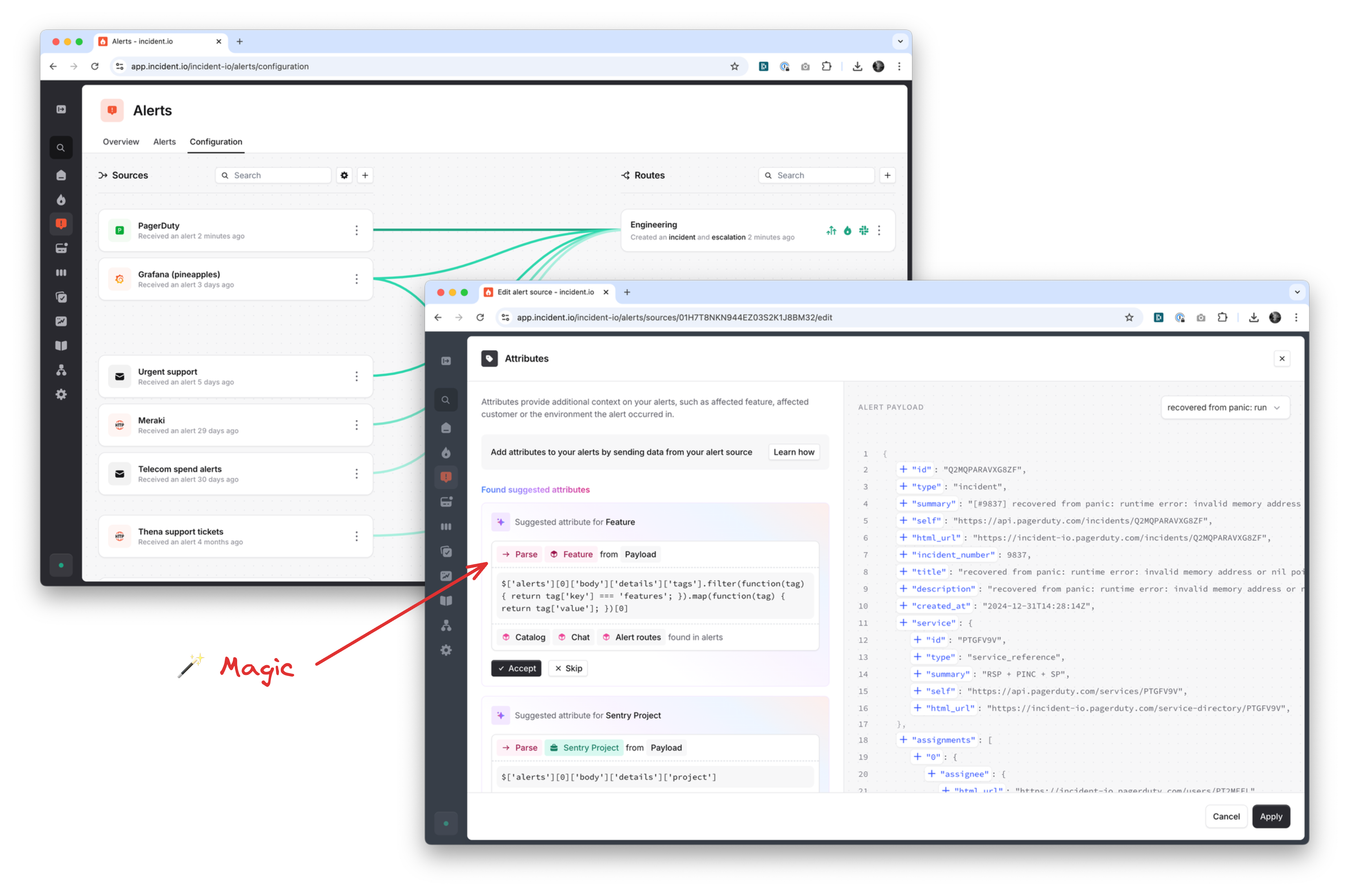Open a new tab in the Edit alert source window

627,292
